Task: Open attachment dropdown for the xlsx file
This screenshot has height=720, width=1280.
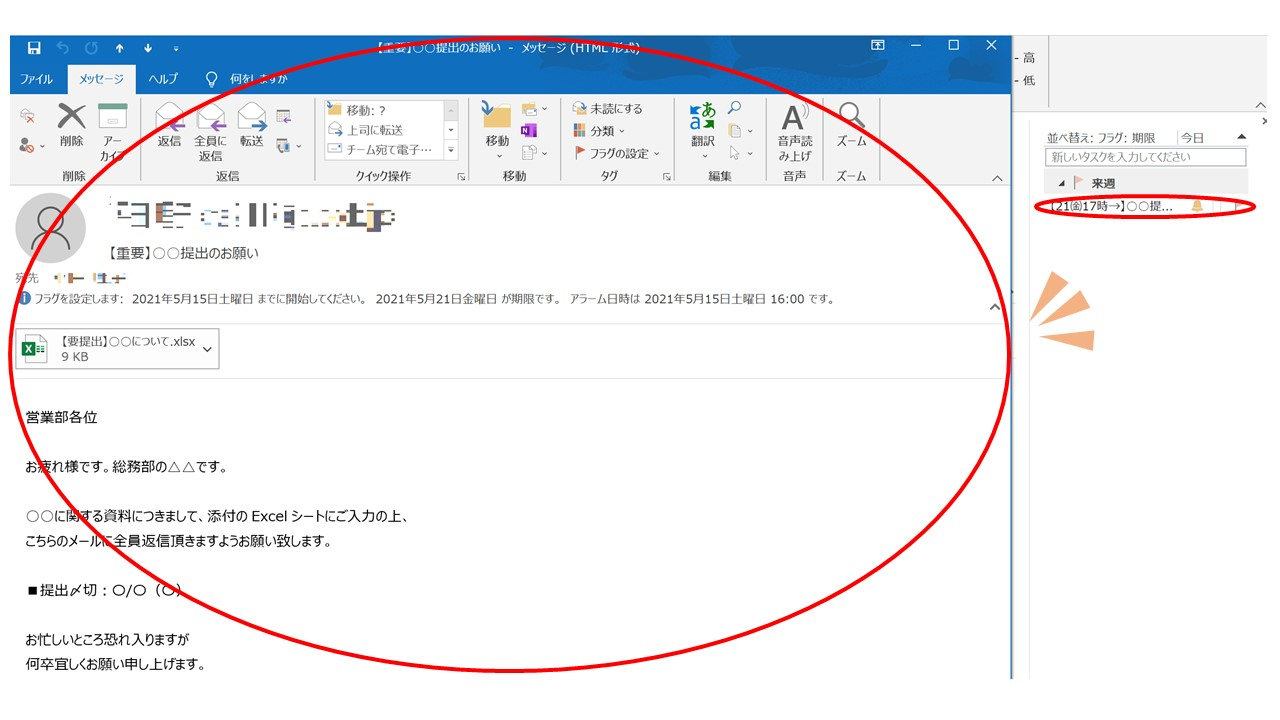Action: [x=207, y=349]
